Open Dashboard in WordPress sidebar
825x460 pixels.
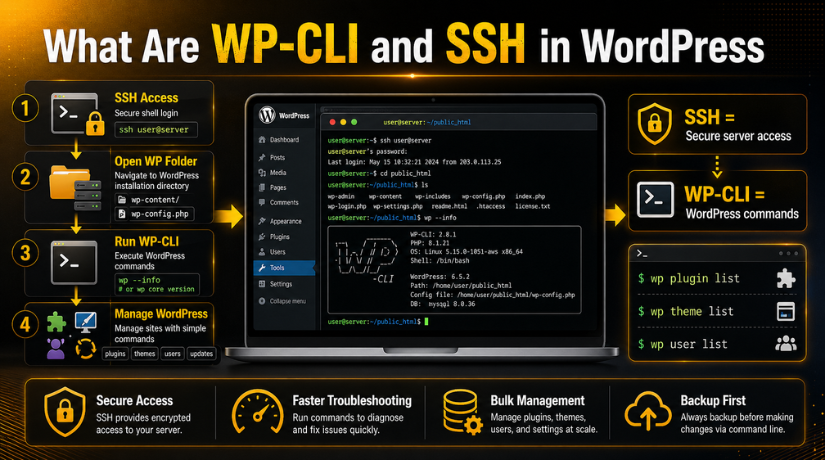click(285, 140)
